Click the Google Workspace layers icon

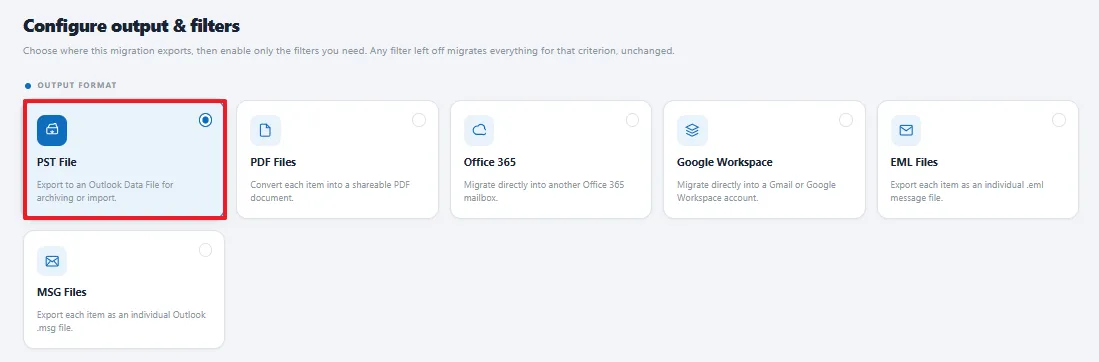point(692,130)
